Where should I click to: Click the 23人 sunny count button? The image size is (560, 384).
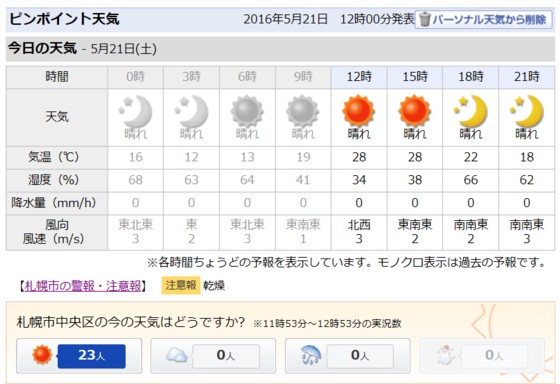(x=91, y=356)
